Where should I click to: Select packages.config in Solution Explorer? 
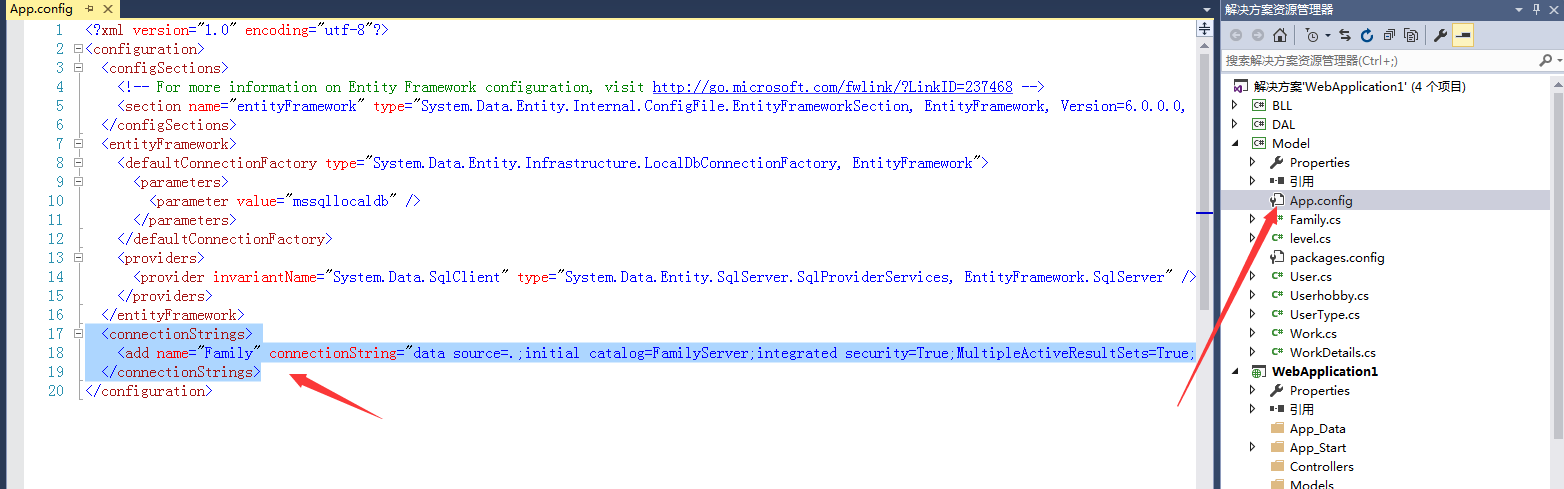click(x=1336, y=258)
